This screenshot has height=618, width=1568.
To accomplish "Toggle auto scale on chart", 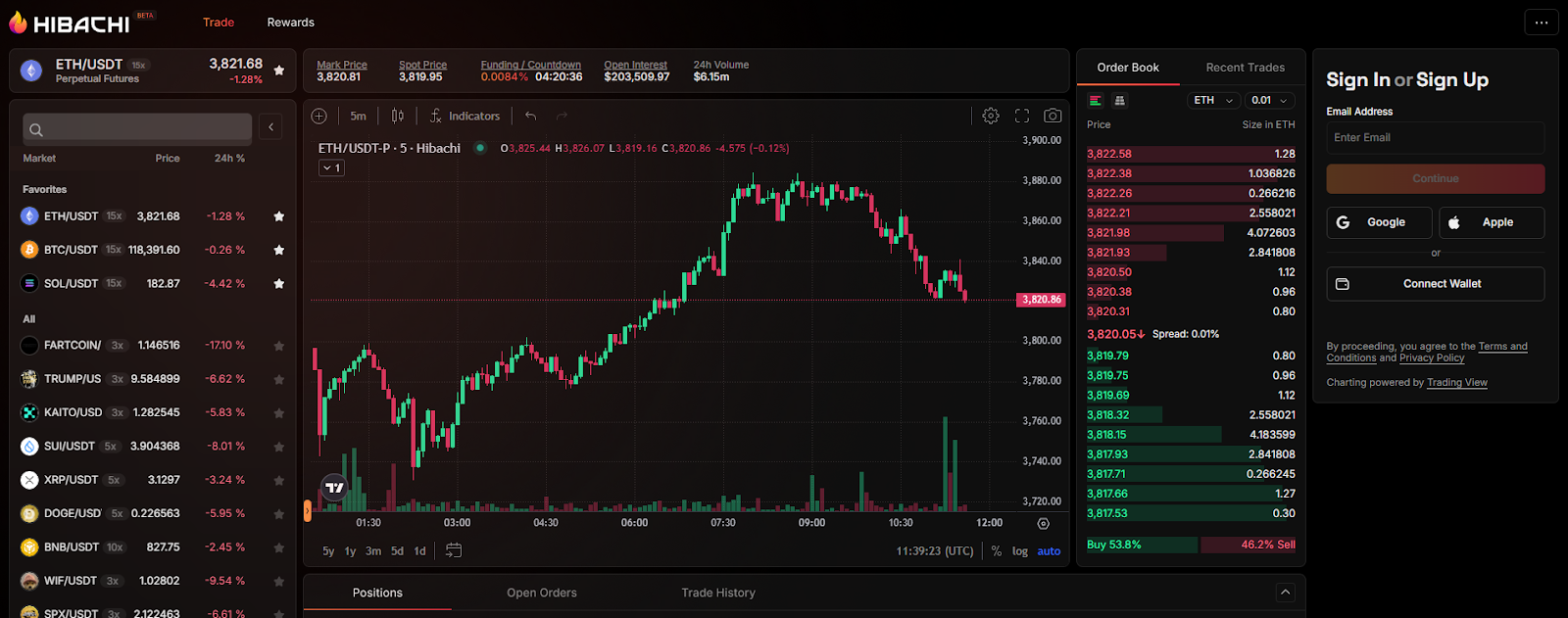I will pyautogui.click(x=1049, y=551).
